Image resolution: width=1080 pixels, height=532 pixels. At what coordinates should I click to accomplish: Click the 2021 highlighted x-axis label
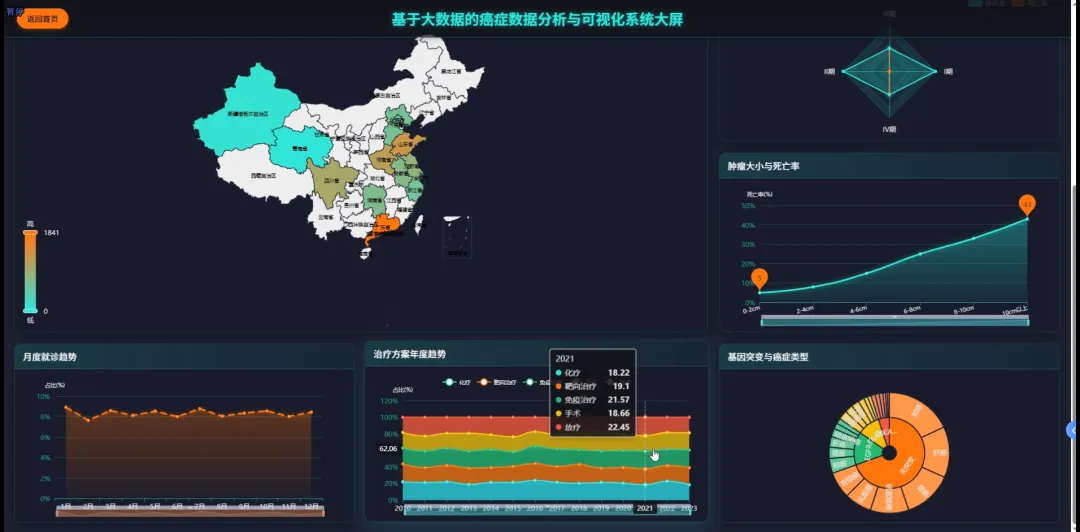pos(645,508)
